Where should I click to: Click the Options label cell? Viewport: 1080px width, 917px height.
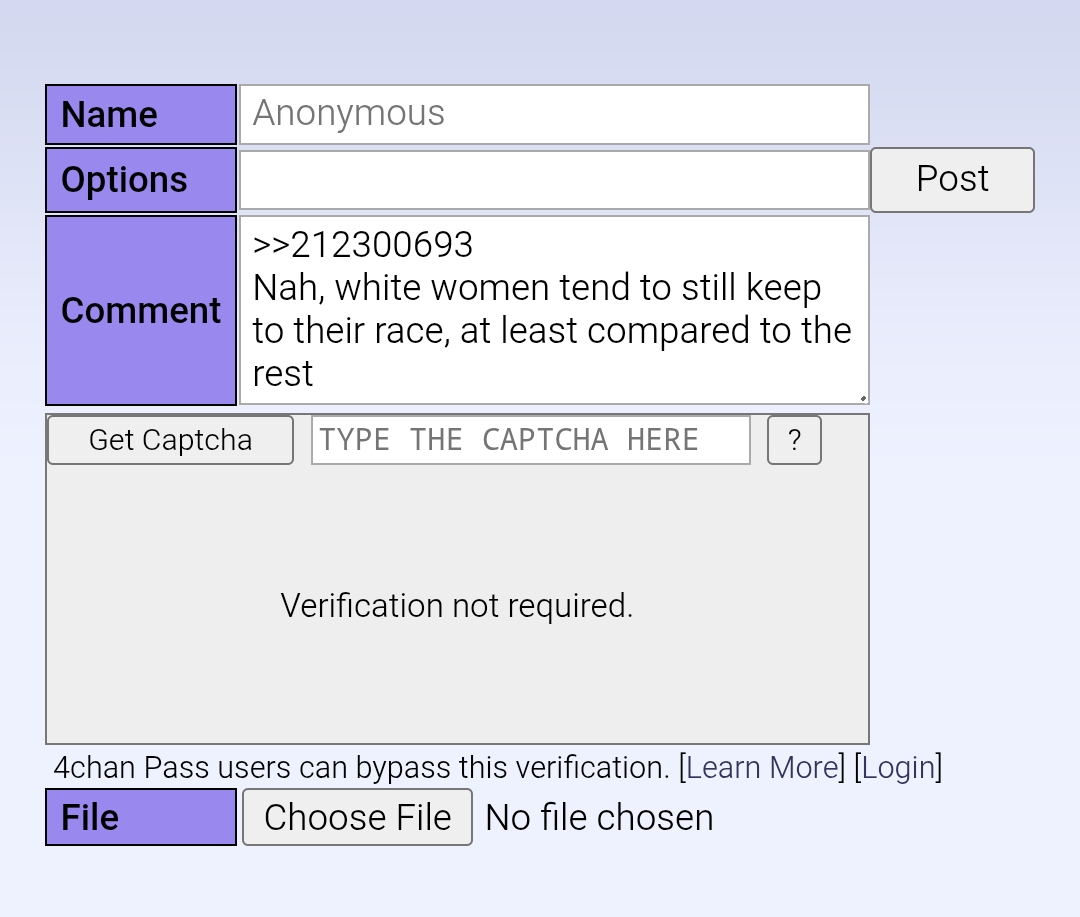141,180
